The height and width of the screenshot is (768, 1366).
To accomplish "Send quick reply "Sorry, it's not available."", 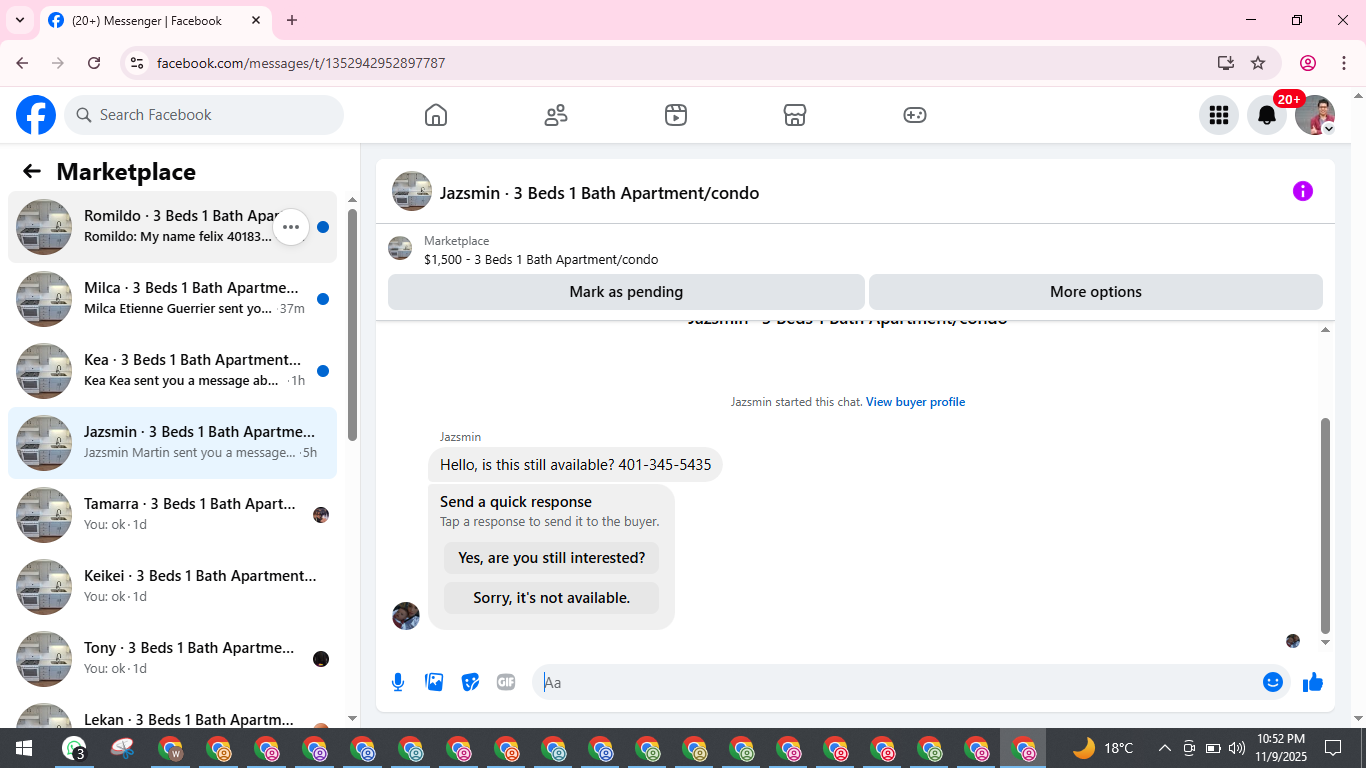I will 552,598.
